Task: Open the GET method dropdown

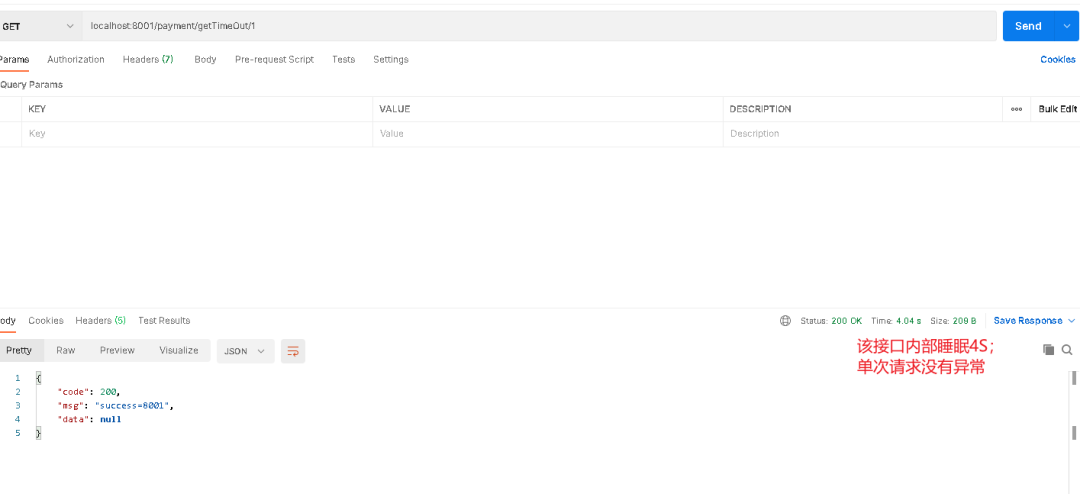Action: pyautogui.click(x=40, y=26)
